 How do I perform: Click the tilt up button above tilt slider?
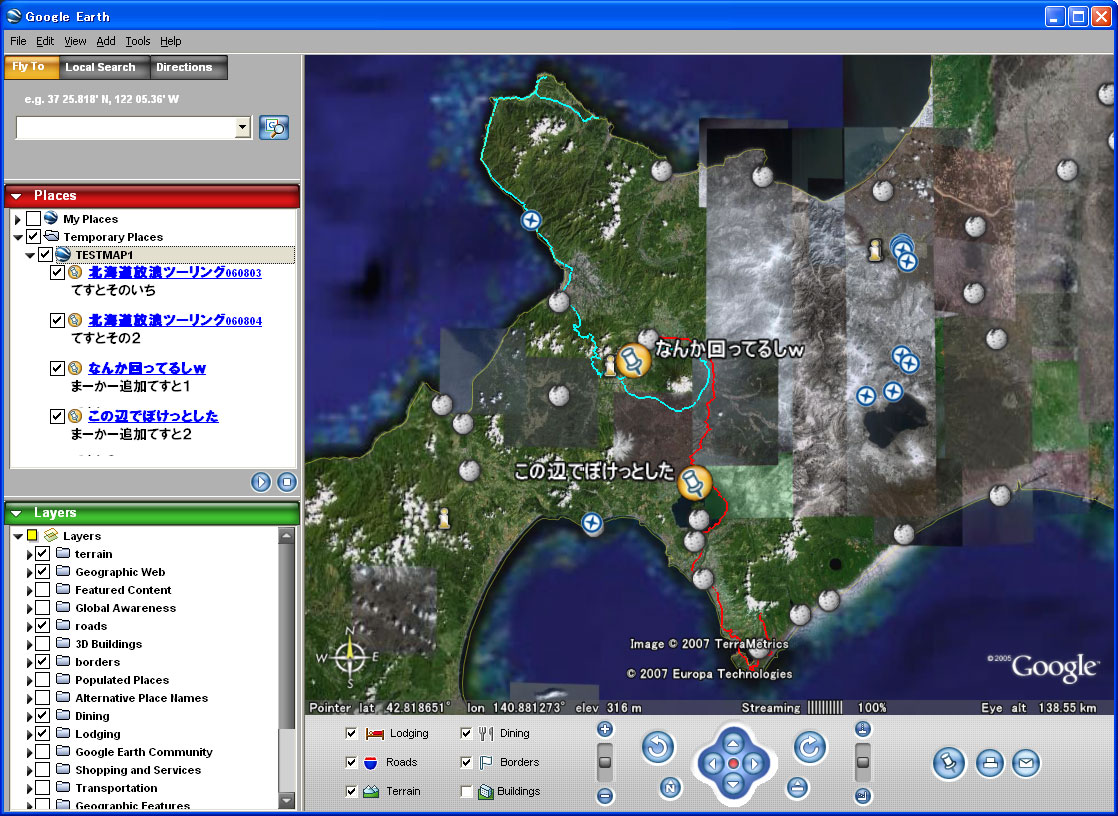(863, 729)
